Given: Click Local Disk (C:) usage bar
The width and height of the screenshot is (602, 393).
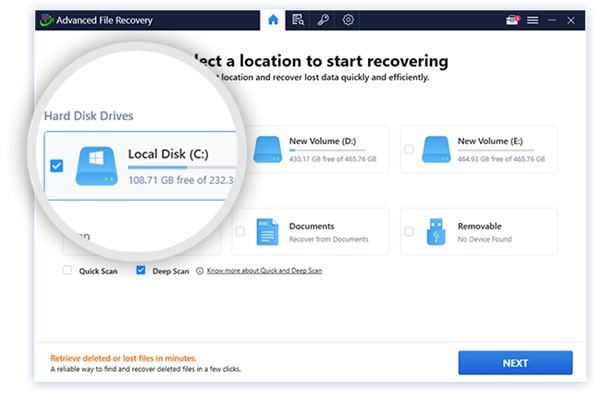Looking at the screenshot, I should click(182, 167).
